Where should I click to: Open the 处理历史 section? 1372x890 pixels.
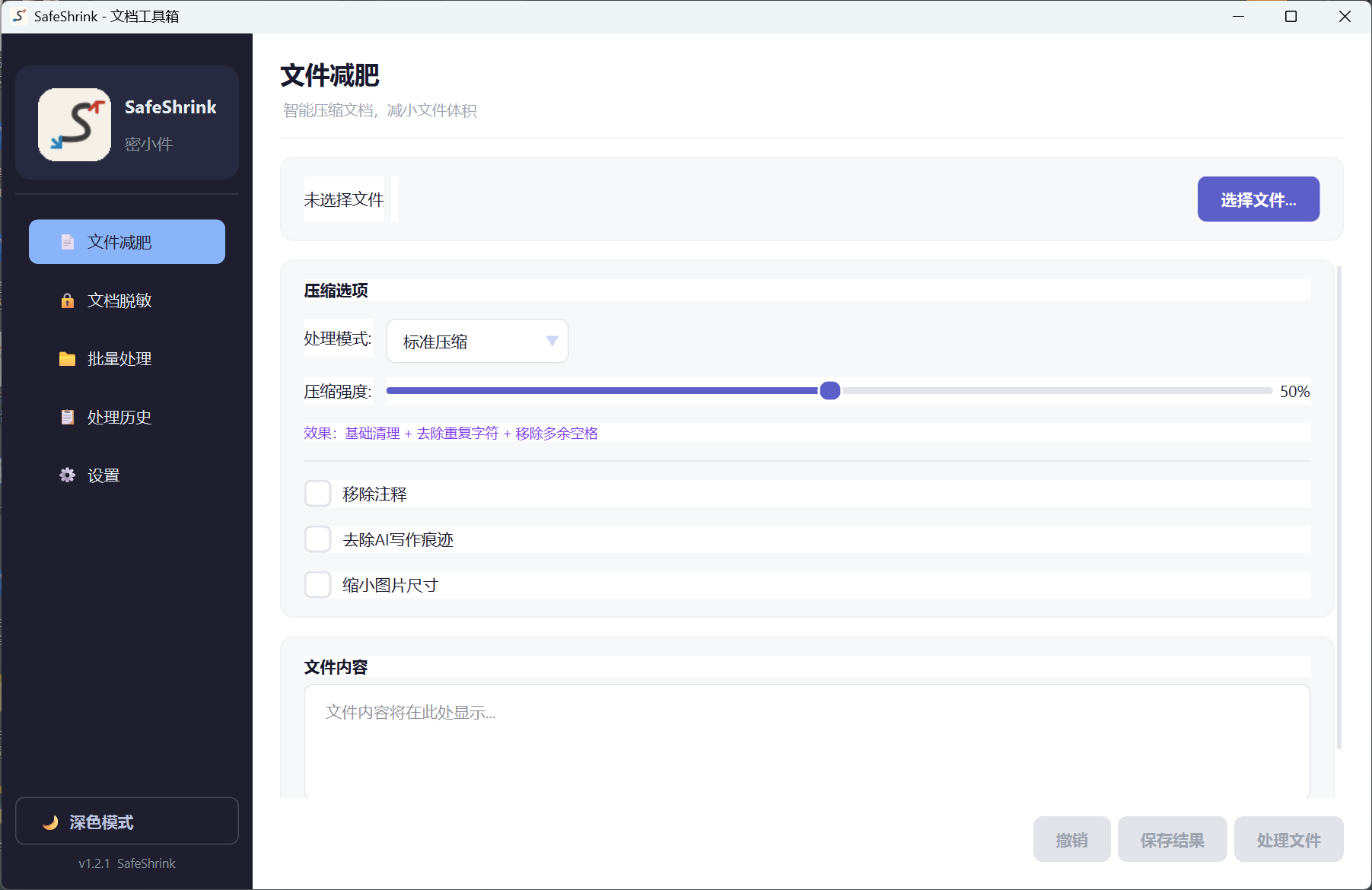(127, 417)
